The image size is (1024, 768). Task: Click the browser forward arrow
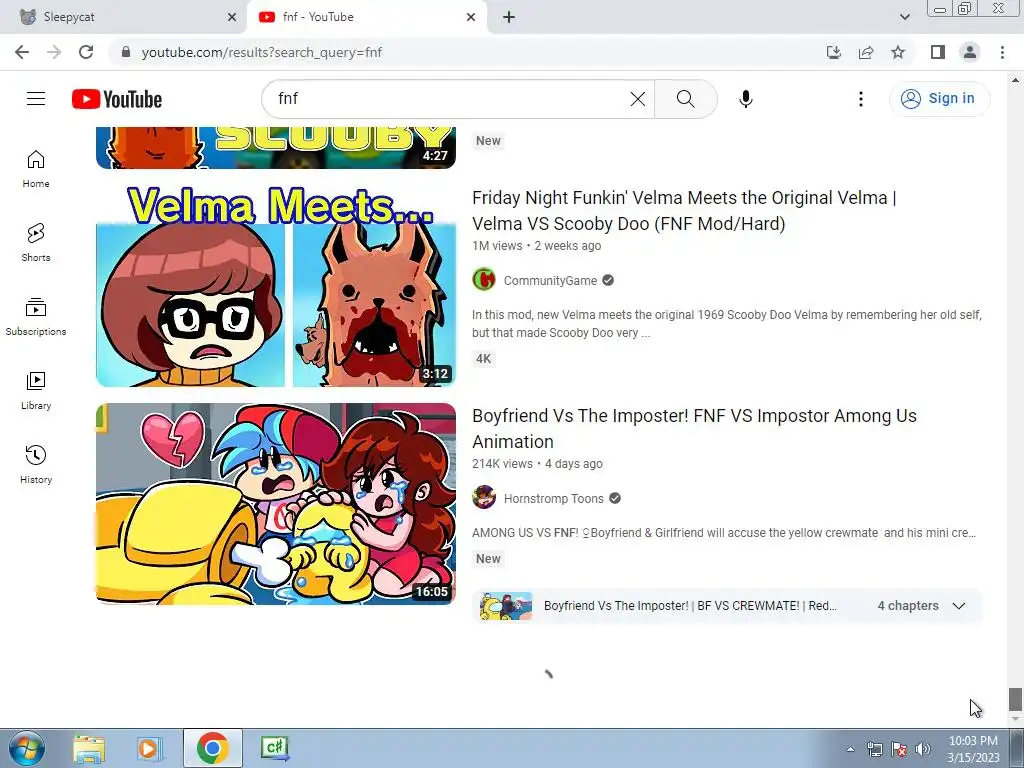54,52
